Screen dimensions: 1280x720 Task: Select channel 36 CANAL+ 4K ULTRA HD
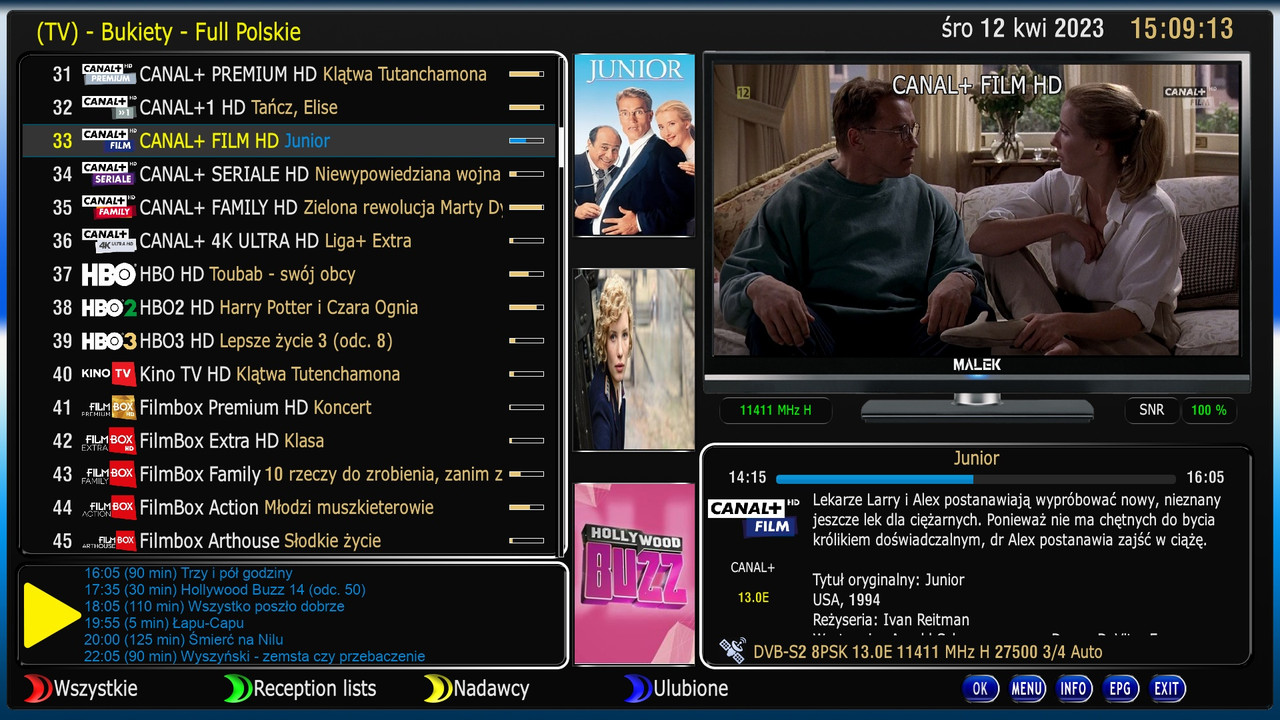click(289, 241)
